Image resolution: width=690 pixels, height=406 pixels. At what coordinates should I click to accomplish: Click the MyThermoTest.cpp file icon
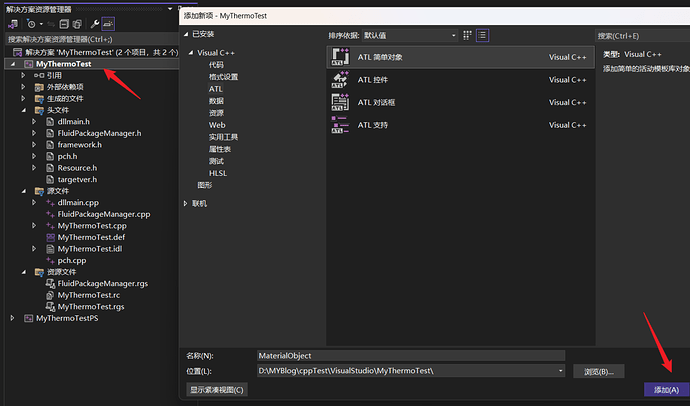pyautogui.click(x=50, y=226)
